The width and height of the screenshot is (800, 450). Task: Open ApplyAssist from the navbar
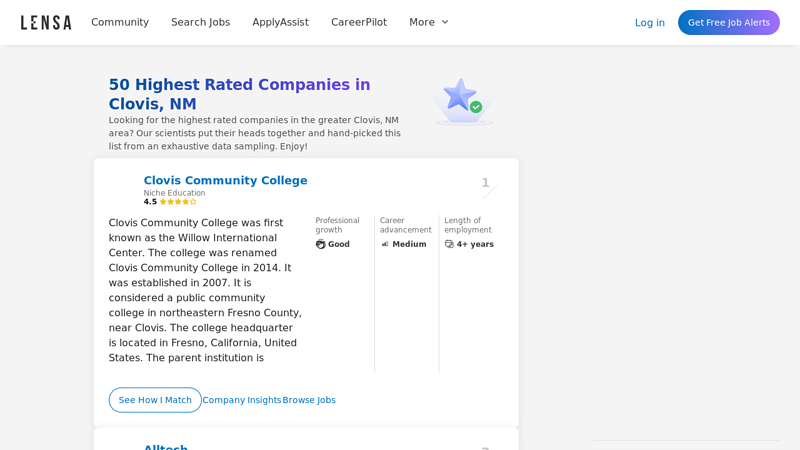[280, 22]
